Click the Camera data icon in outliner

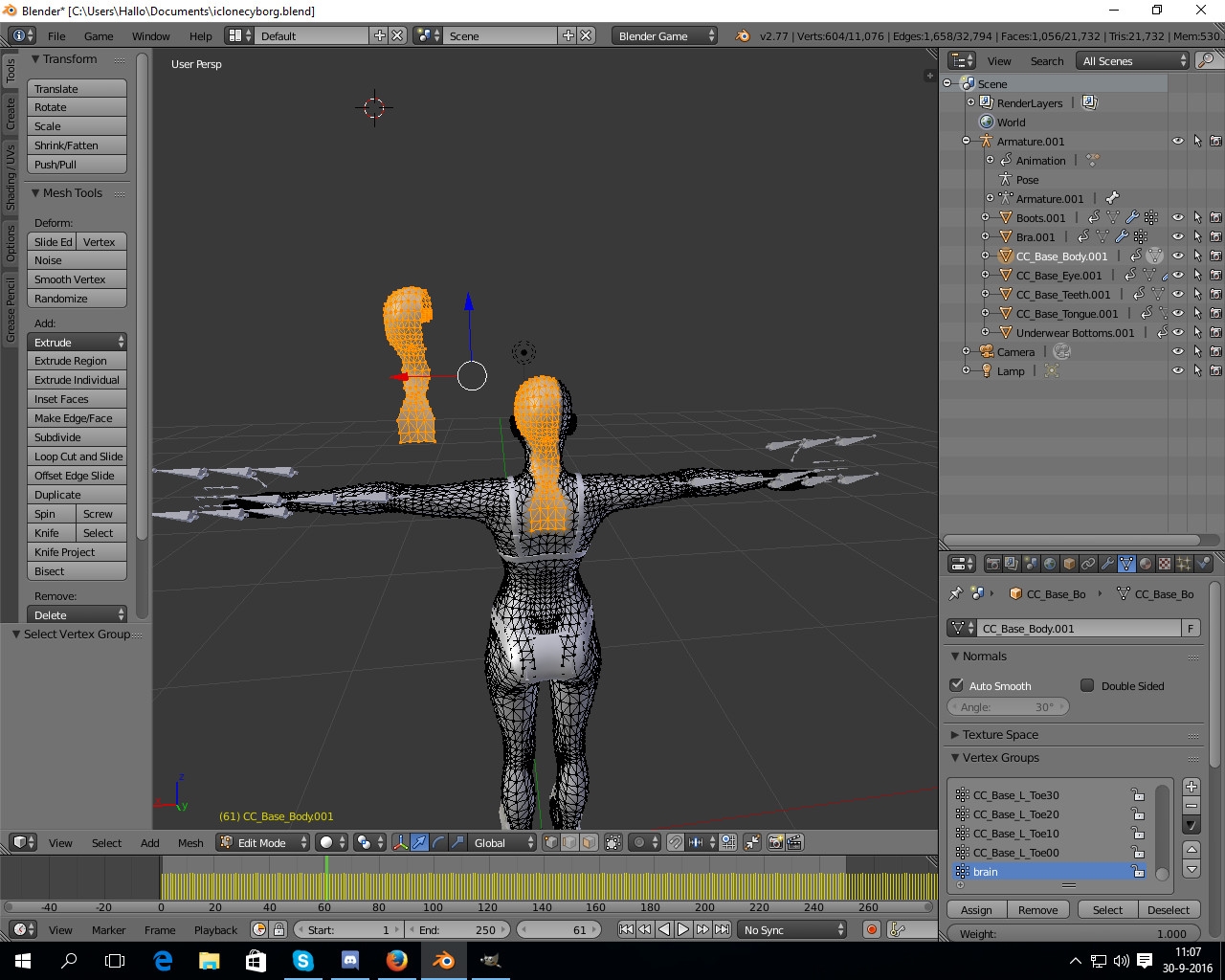(x=1061, y=351)
